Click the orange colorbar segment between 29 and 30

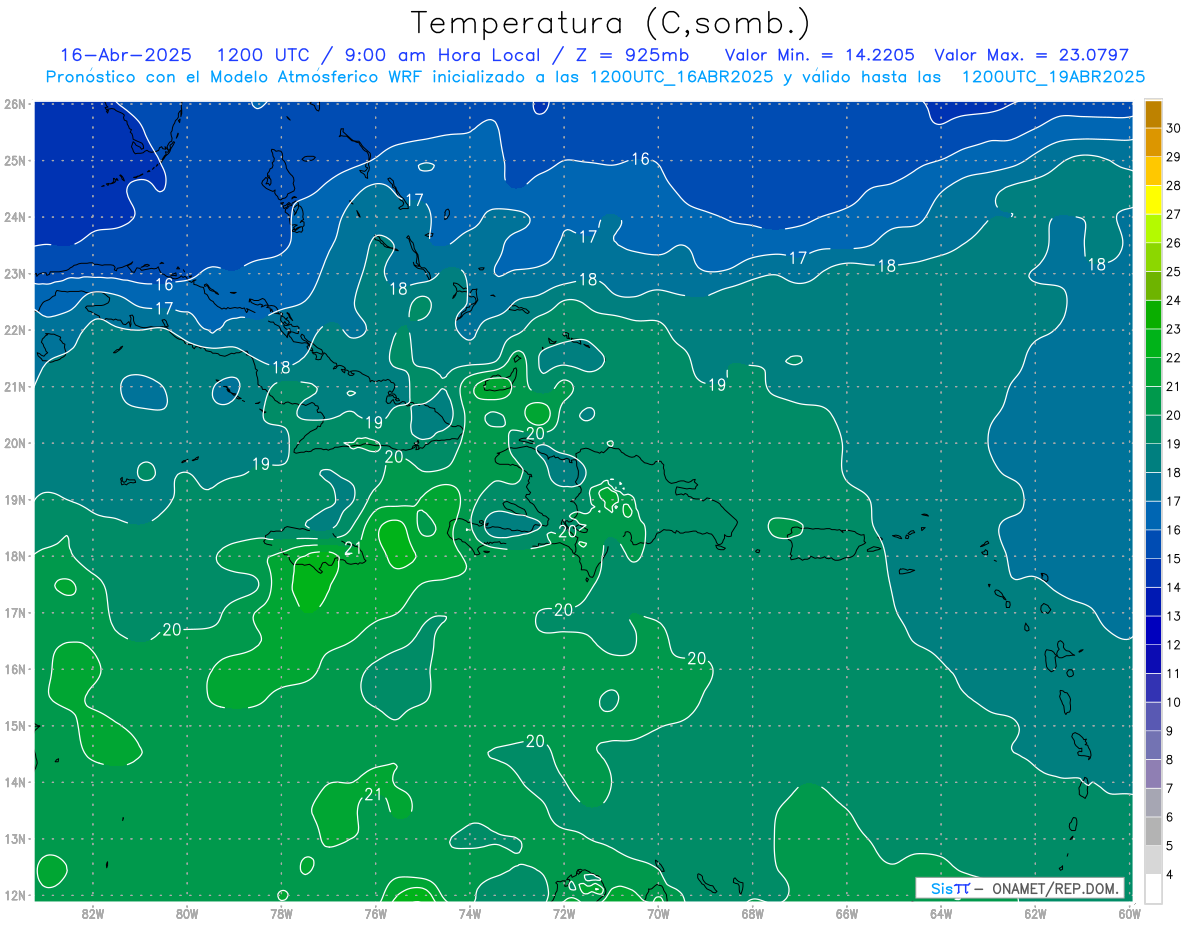(1153, 143)
